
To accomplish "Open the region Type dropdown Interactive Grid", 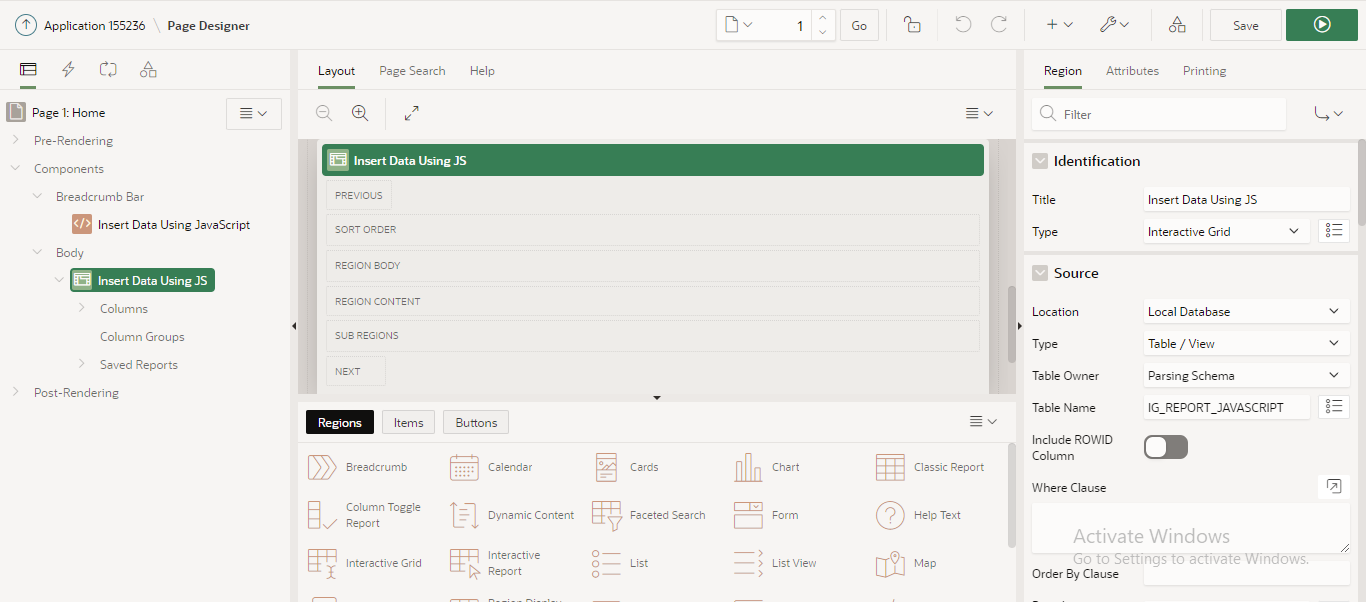I will click(1226, 231).
